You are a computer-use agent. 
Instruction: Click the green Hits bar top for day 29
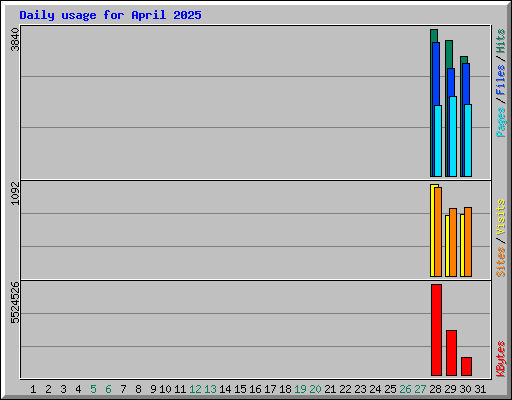(x=449, y=53)
